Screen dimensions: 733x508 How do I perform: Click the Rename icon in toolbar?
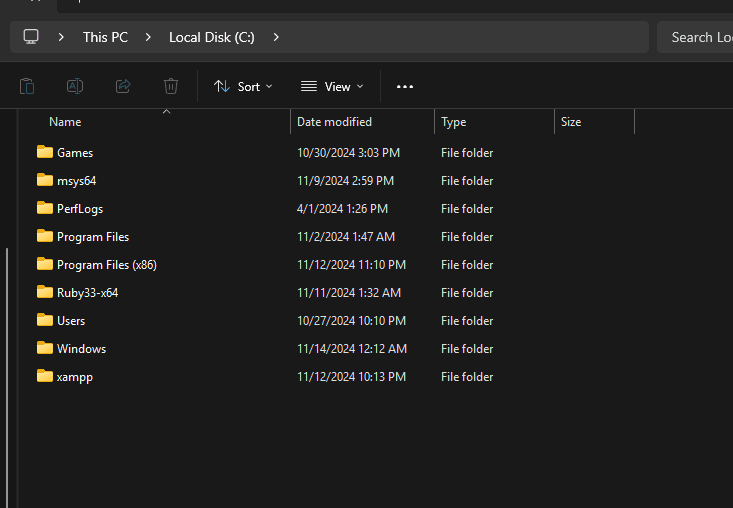75,86
